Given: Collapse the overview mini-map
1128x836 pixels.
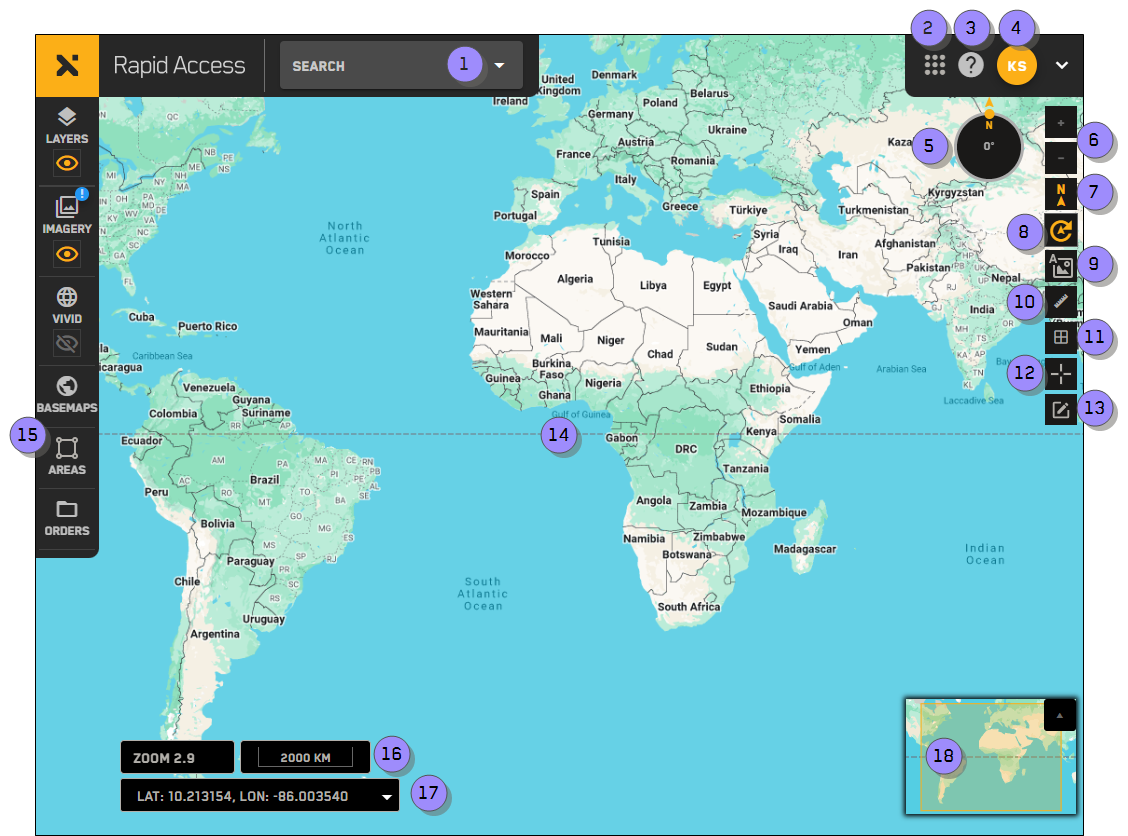Looking at the screenshot, I should (1059, 713).
